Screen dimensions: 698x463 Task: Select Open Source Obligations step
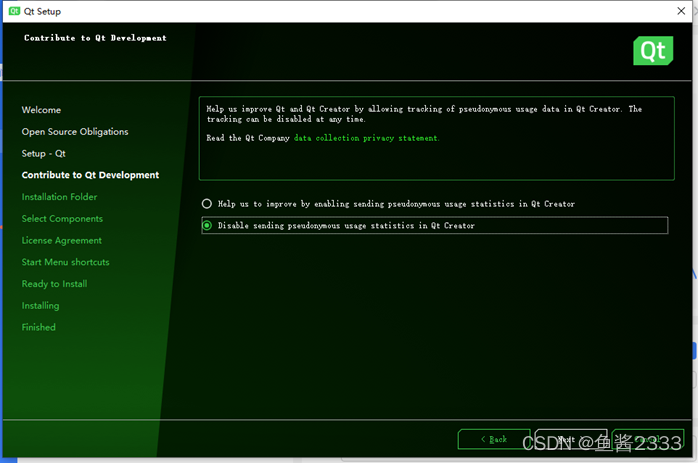click(x=75, y=132)
